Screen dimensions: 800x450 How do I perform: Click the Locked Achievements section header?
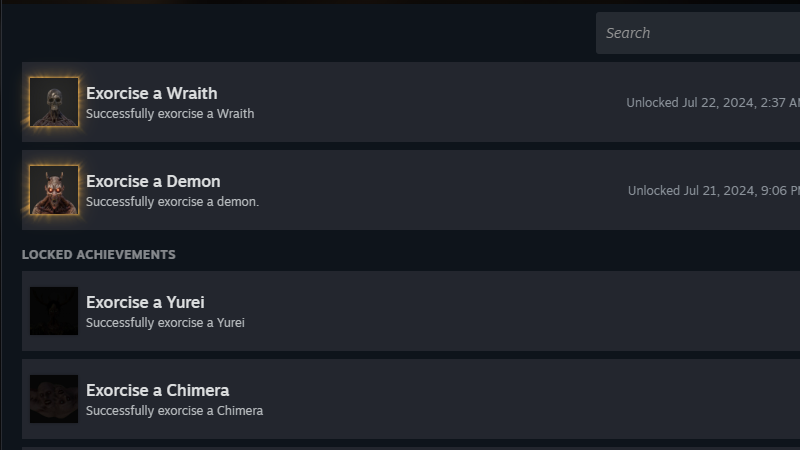tap(98, 255)
